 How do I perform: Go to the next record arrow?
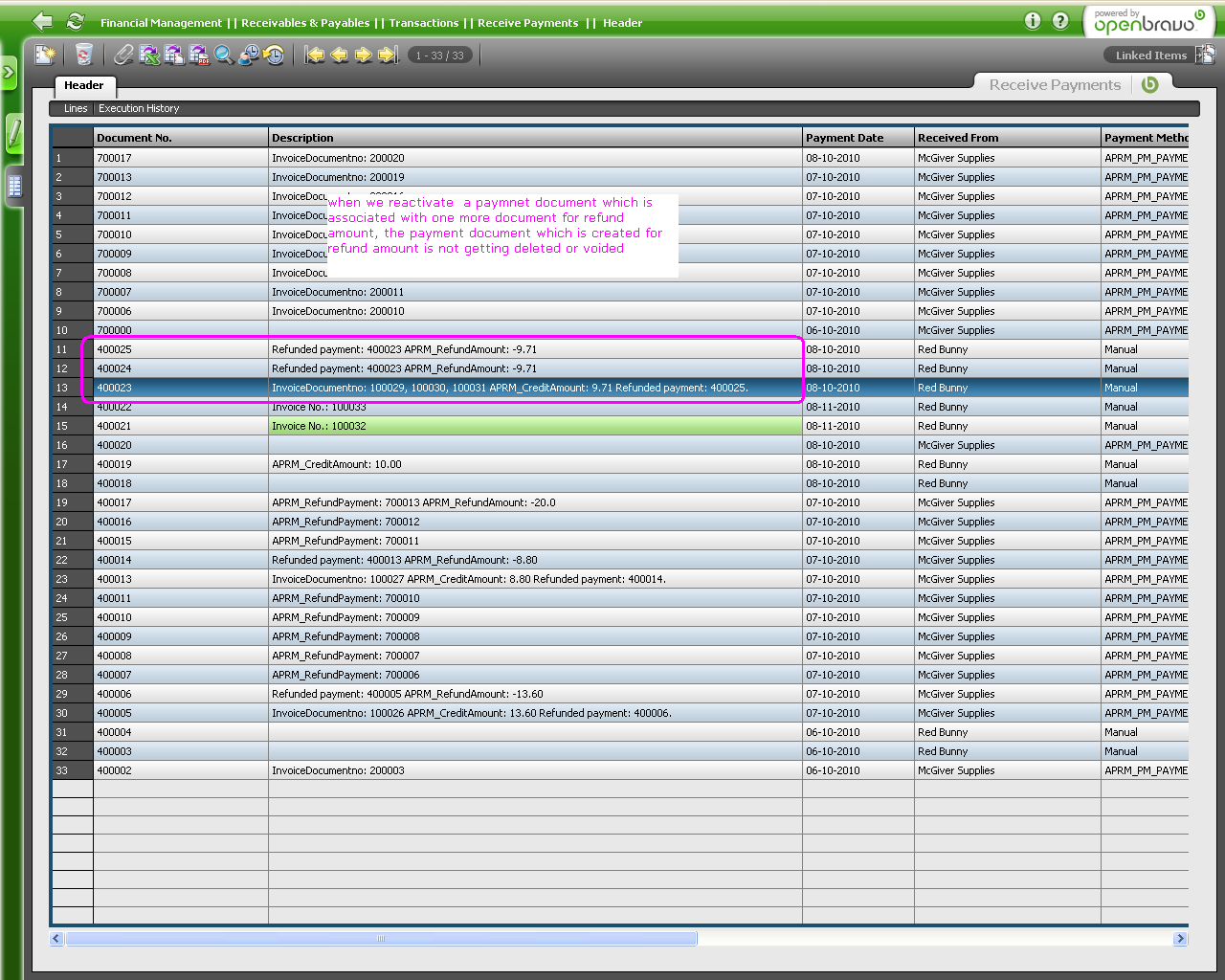click(364, 56)
